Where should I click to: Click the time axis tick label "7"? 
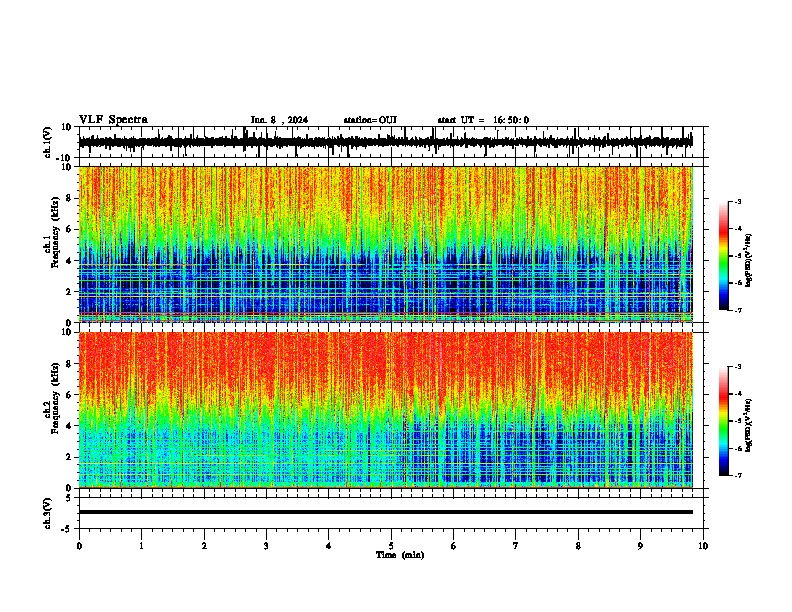tap(516, 546)
